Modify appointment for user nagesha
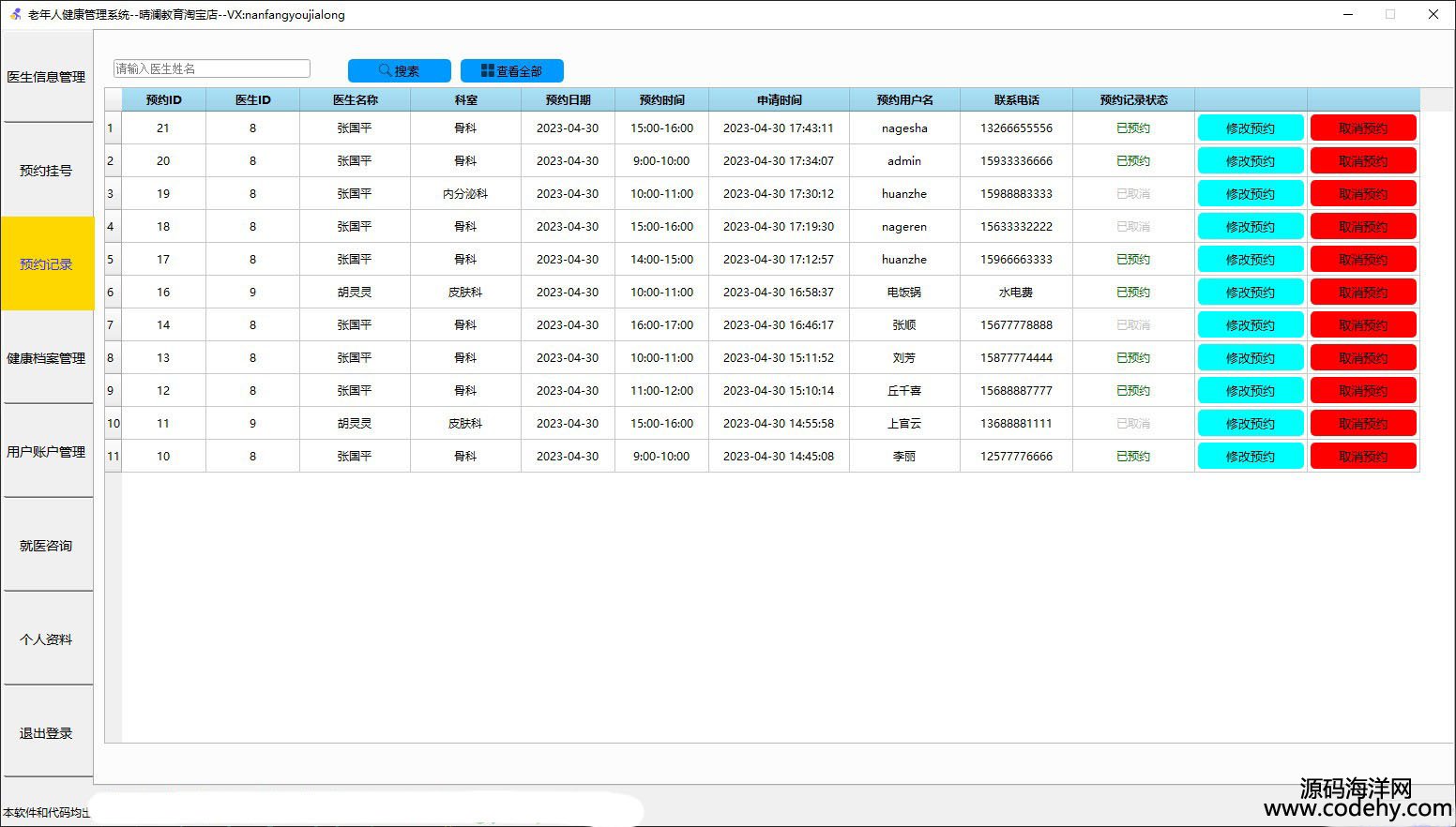The image size is (1456, 827). tap(1250, 128)
